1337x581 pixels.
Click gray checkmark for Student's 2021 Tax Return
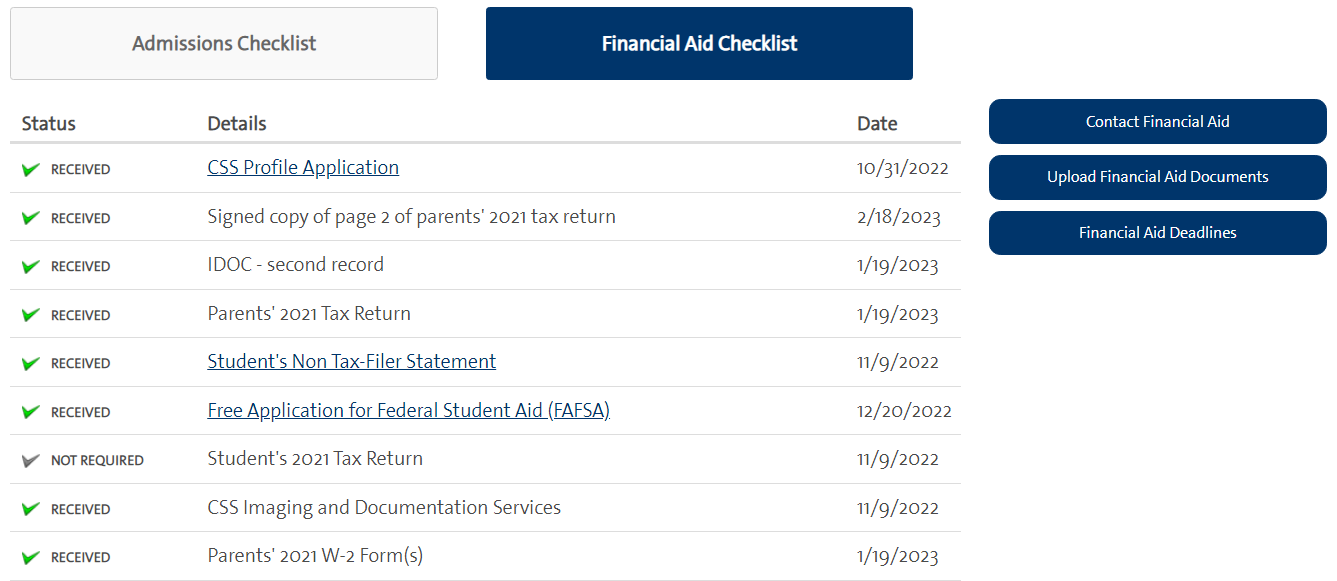31,461
